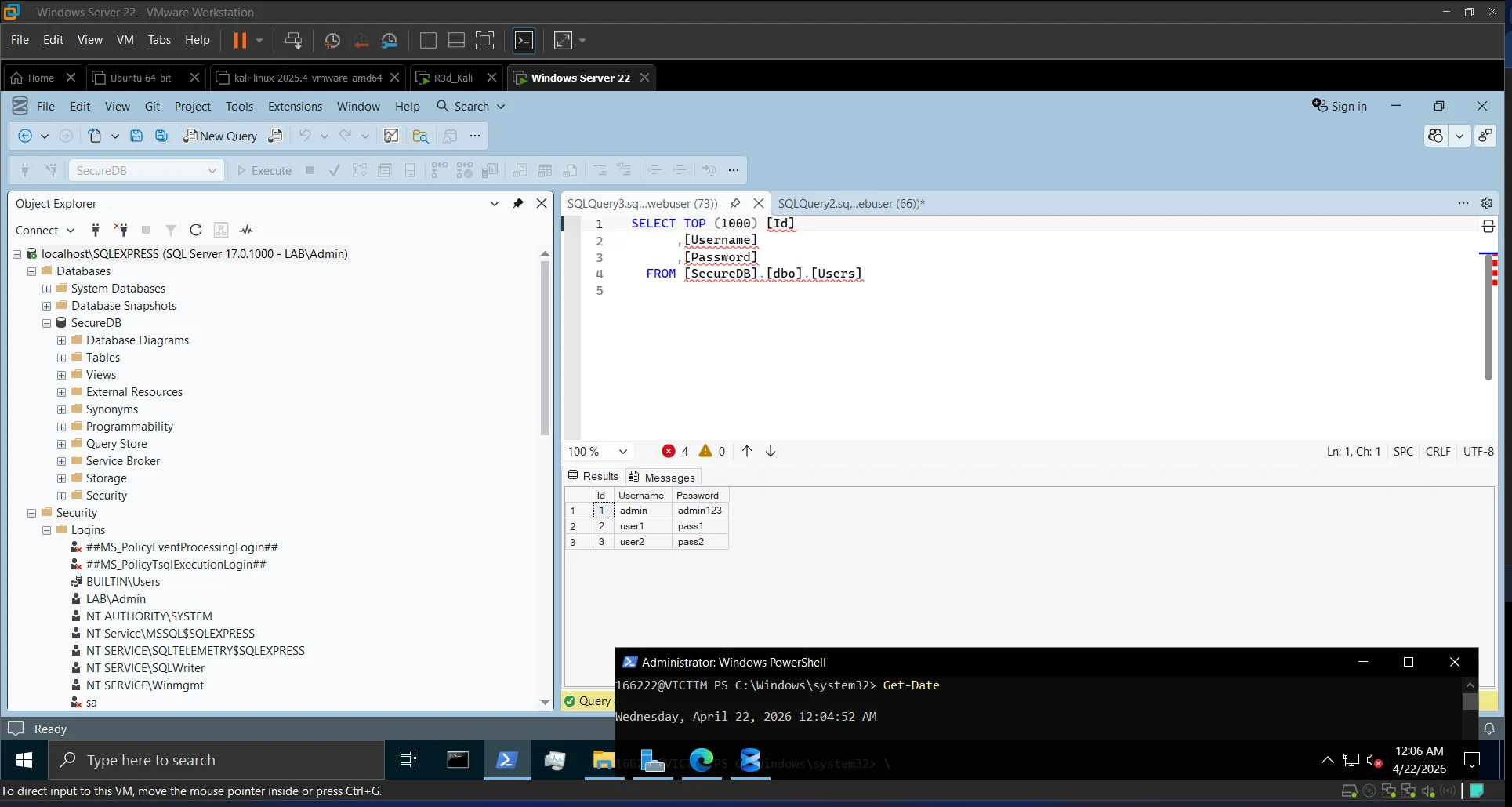Click VMware full screen icon
Image resolution: width=1512 pixels, height=807 pixels.
pyautogui.click(x=485, y=40)
